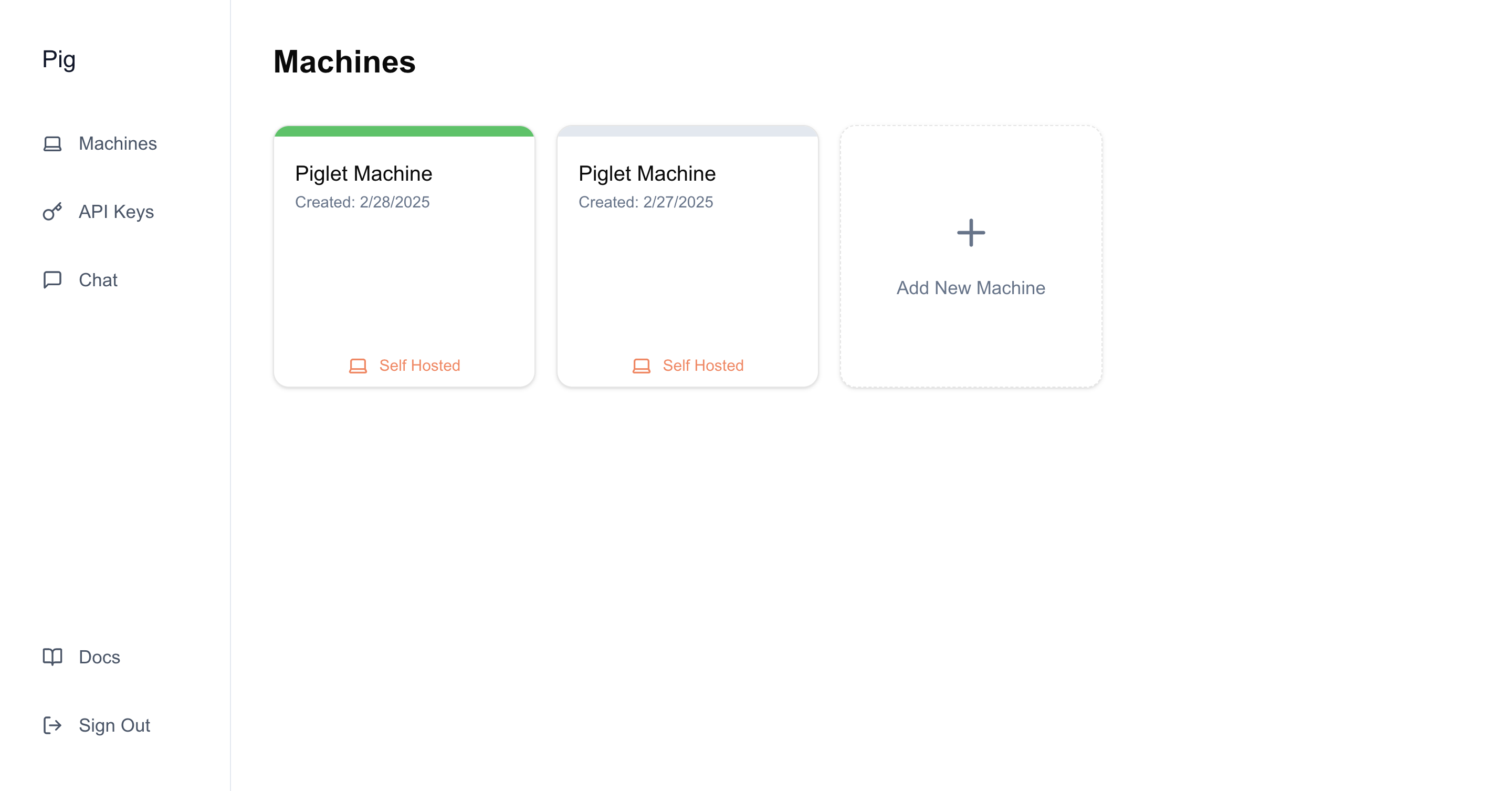Image resolution: width=1512 pixels, height=791 pixels.
Task: Select Sign Out in the sidebar
Action: tap(114, 725)
